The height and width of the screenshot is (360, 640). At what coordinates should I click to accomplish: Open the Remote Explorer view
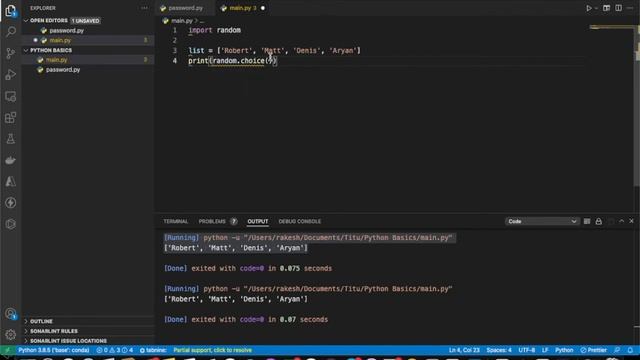(x=11, y=96)
